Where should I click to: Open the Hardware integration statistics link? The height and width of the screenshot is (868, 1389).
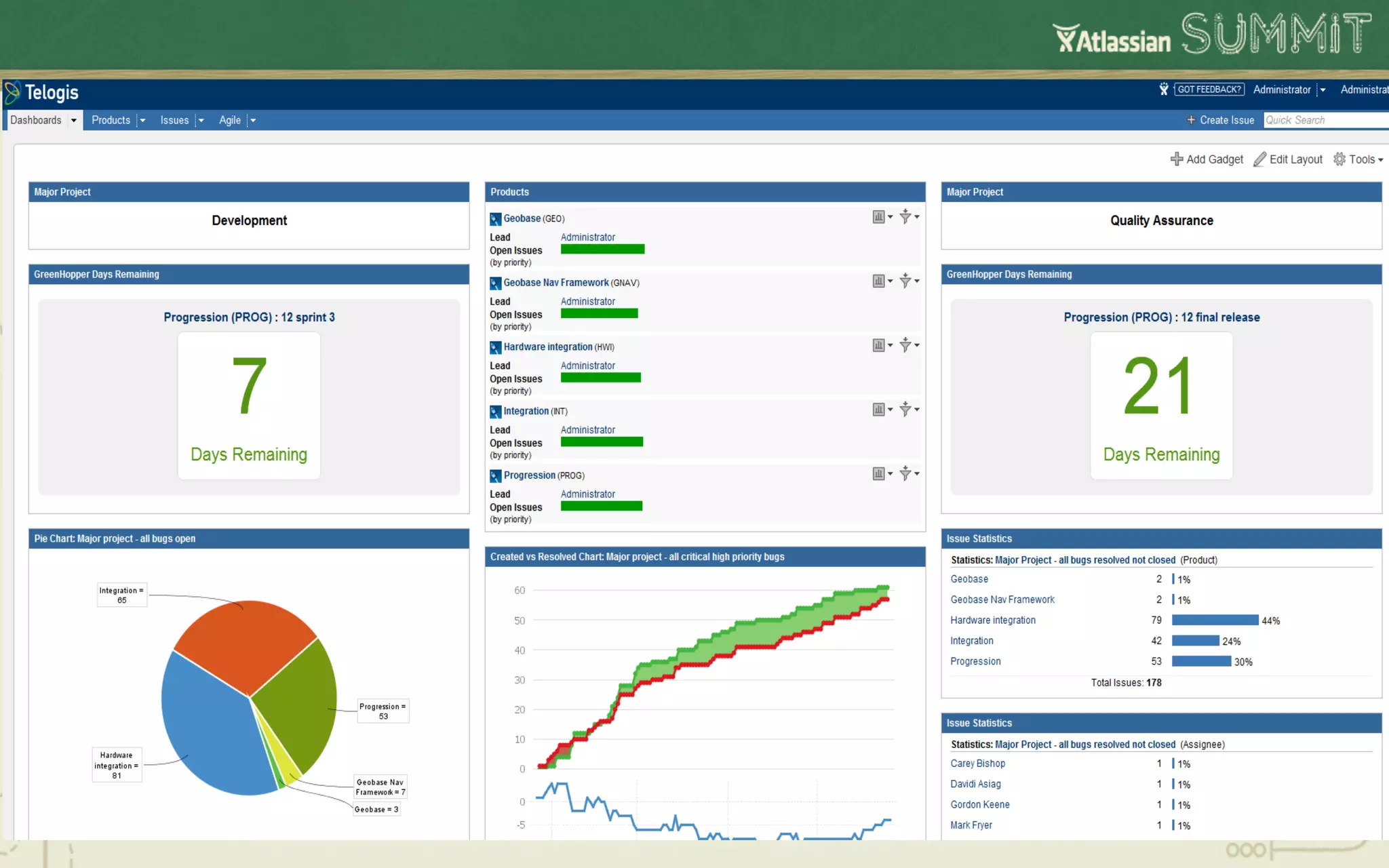[x=993, y=620]
